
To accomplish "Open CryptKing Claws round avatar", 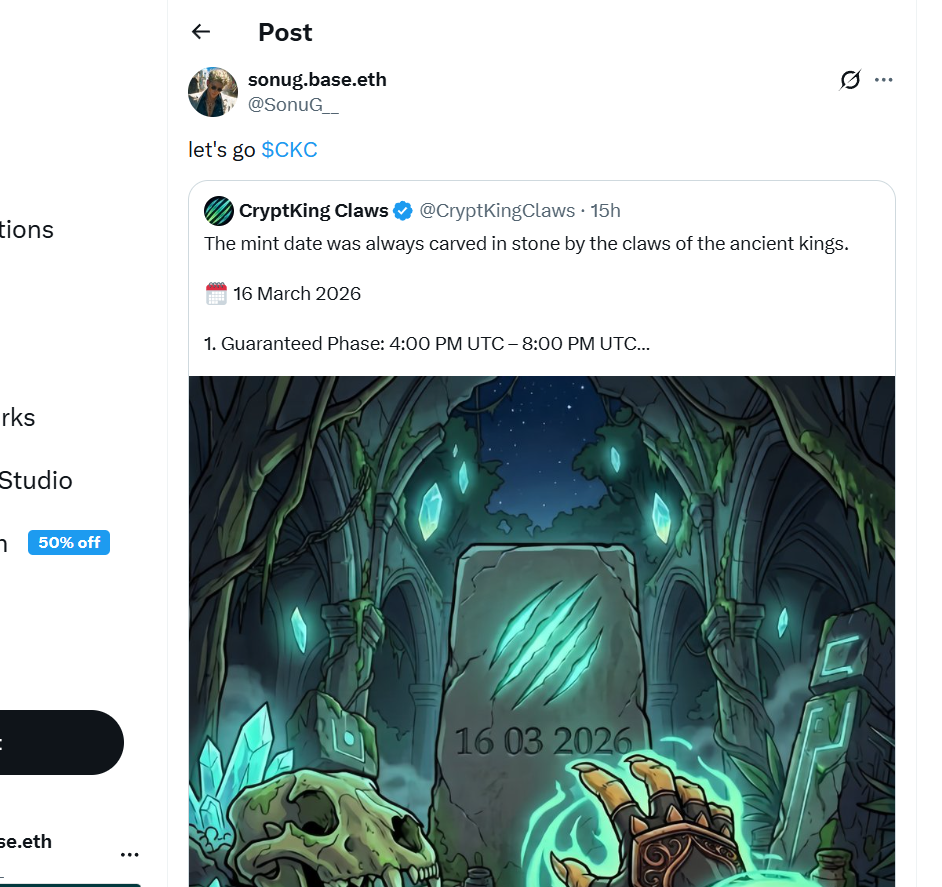I will click(x=219, y=211).
